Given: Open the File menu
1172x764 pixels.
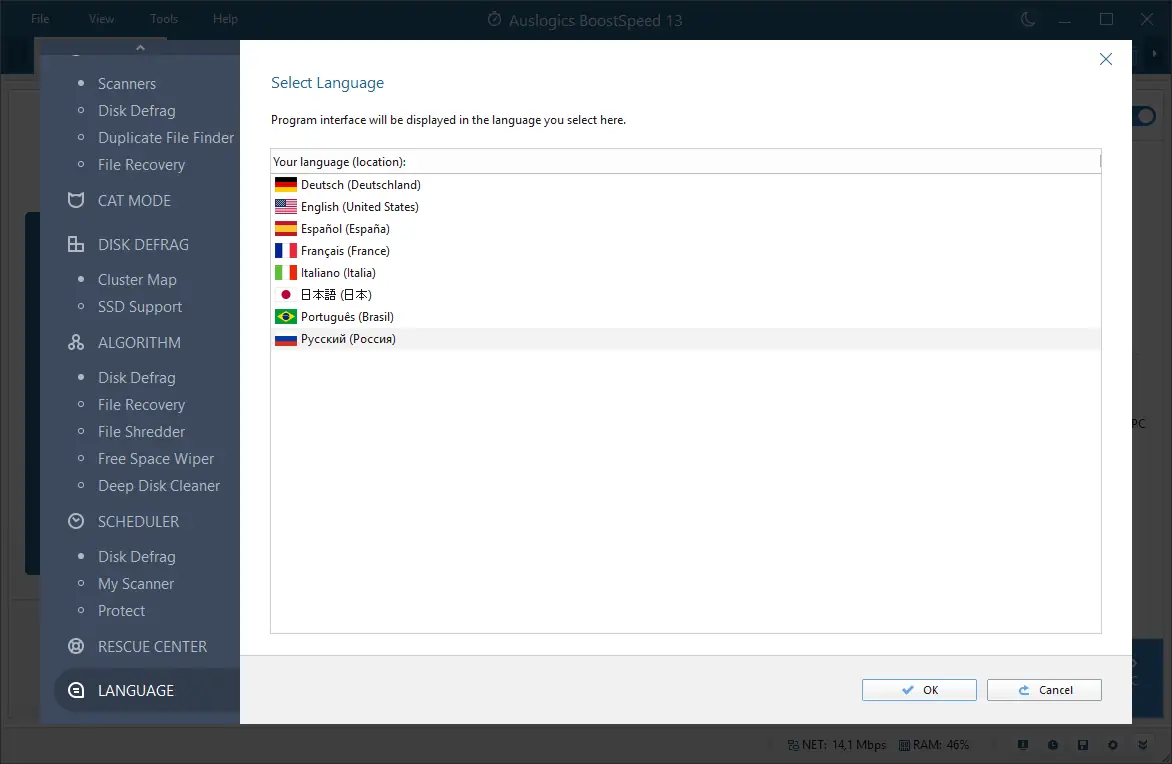Looking at the screenshot, I should [40, 19].
